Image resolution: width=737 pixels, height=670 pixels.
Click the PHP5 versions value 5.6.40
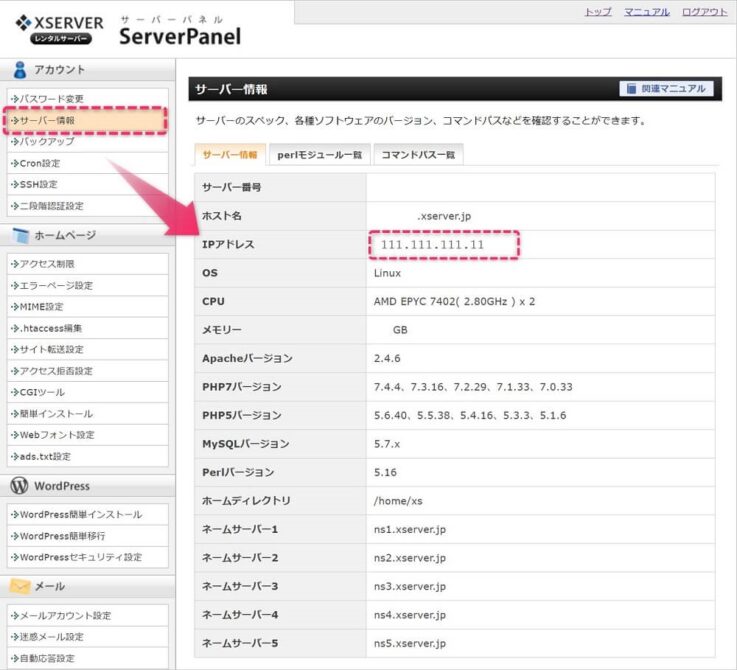pyautogui.click(x=470, y=416)
